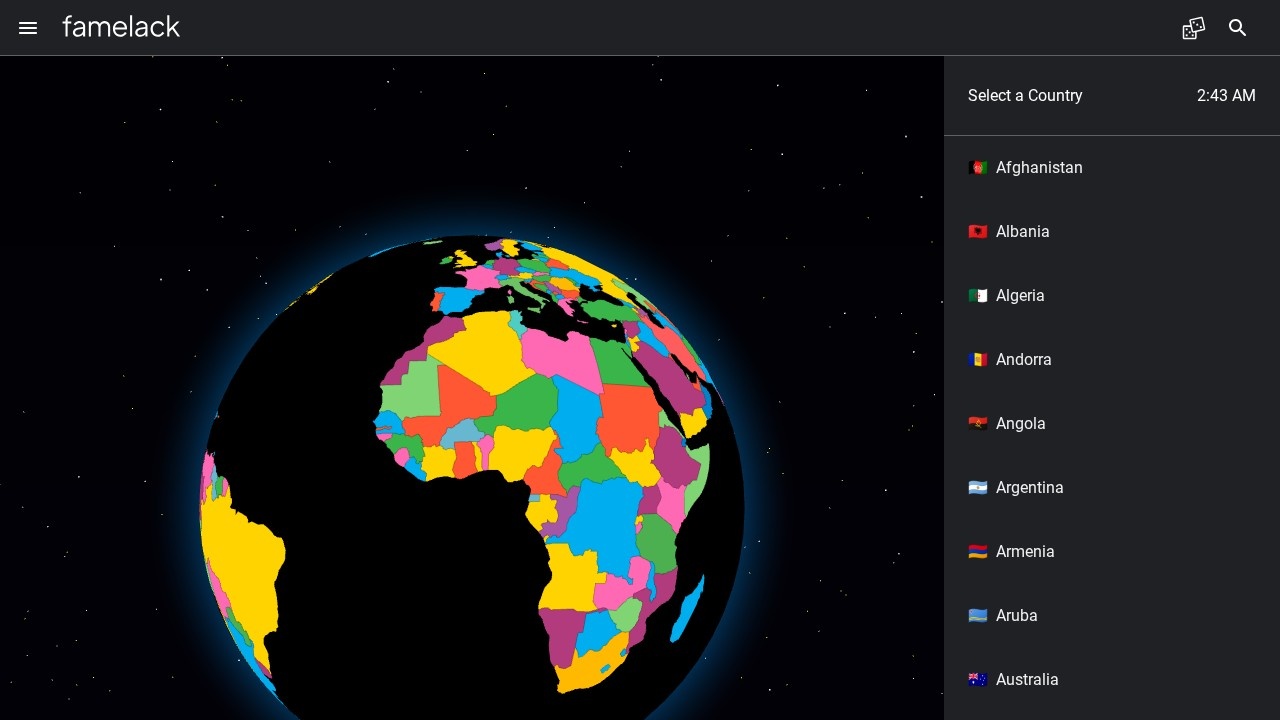1280x720 pixels.
Task: Click the Select a Country heading
Action: [1025, 96]
